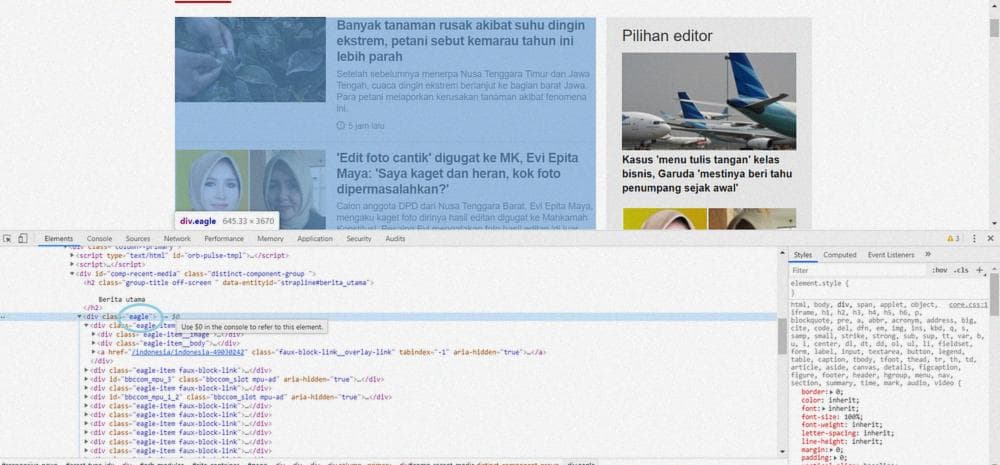Click the font-weight inherit value
Screen dimensions: 1000x465
coord(867,425)
